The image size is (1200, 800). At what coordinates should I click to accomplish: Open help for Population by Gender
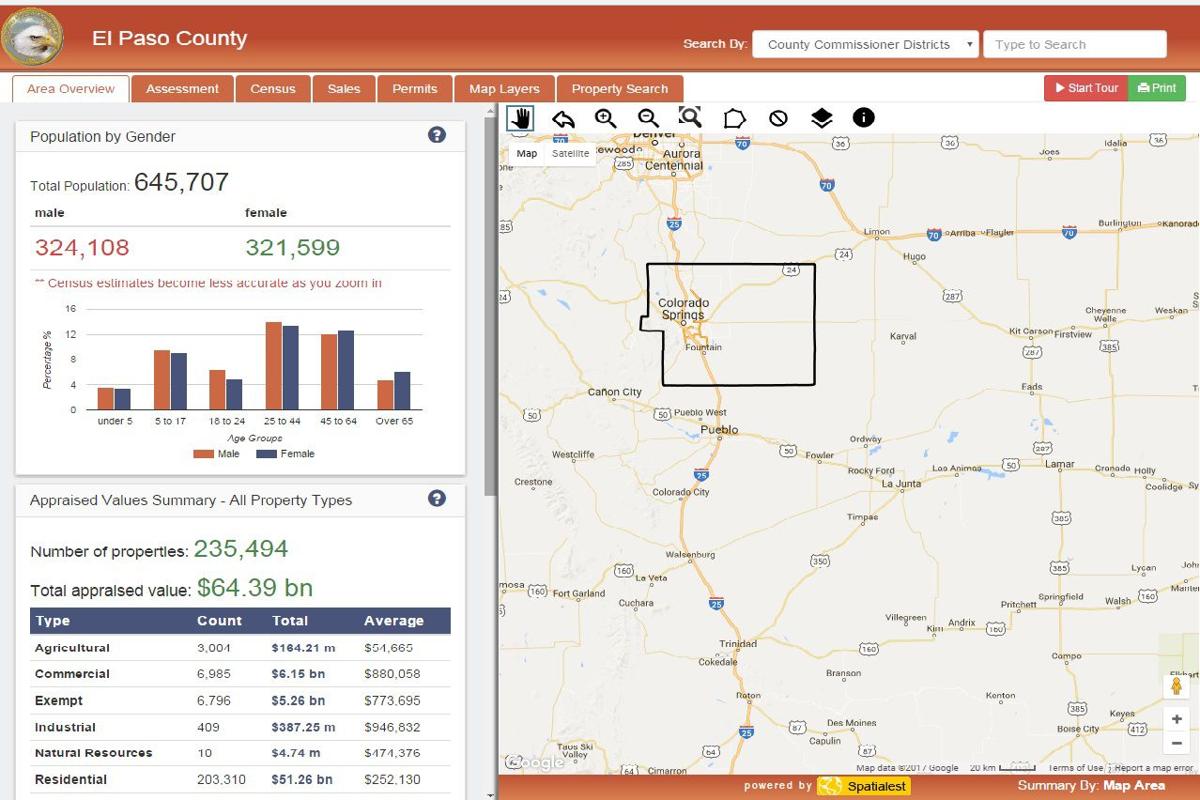point(437,135)
